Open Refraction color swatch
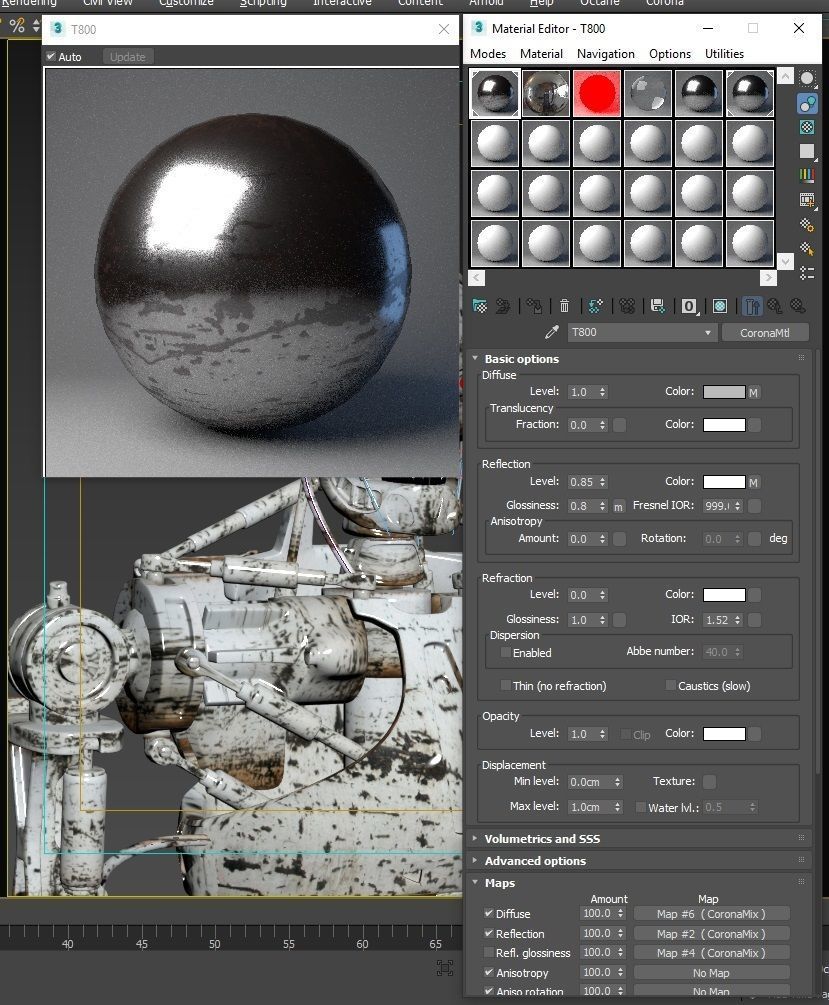This screenshot has height=1005, width=829. click(724, 595)
